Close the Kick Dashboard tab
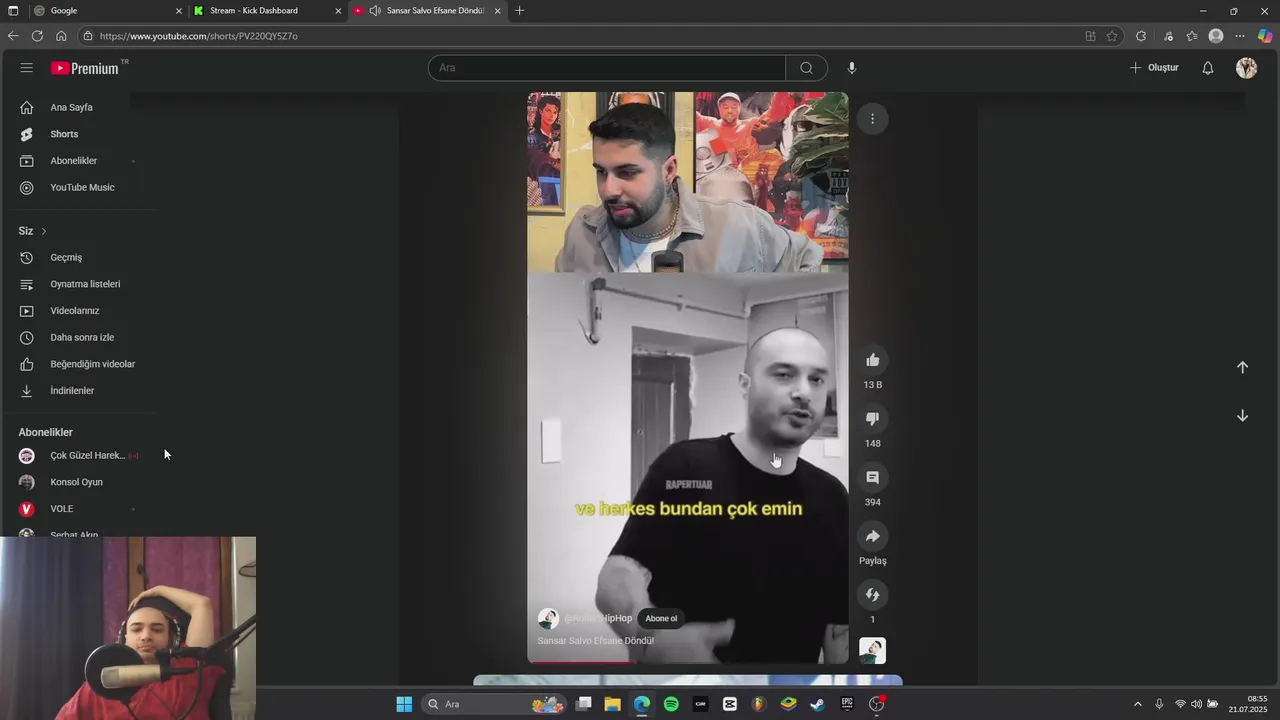 (x=338, y=11)
